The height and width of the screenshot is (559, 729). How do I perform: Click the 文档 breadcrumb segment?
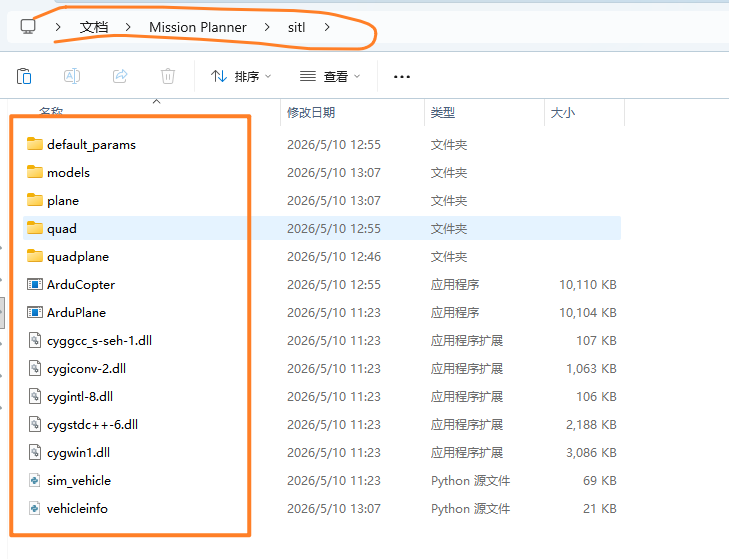tap(94, 27)
